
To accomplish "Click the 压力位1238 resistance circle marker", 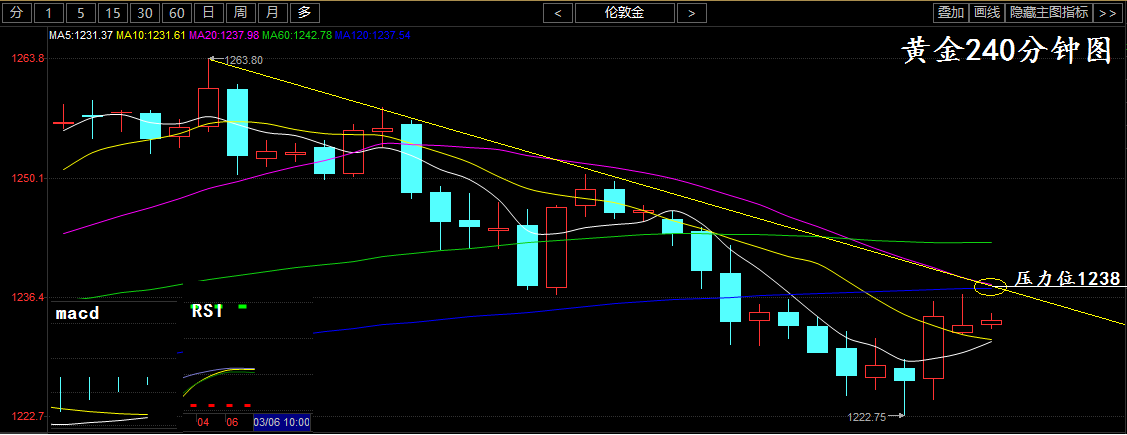I will click(989, 286).
